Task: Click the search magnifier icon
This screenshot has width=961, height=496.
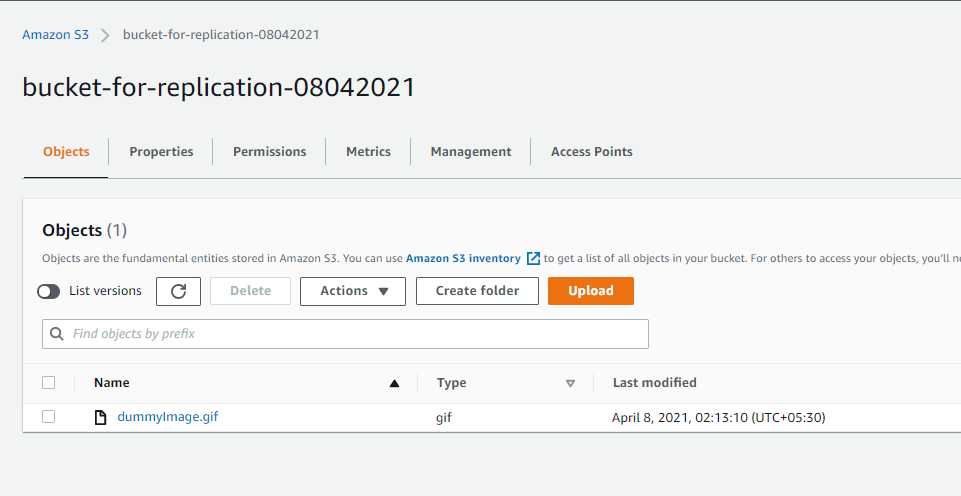Action: point(57,334)
